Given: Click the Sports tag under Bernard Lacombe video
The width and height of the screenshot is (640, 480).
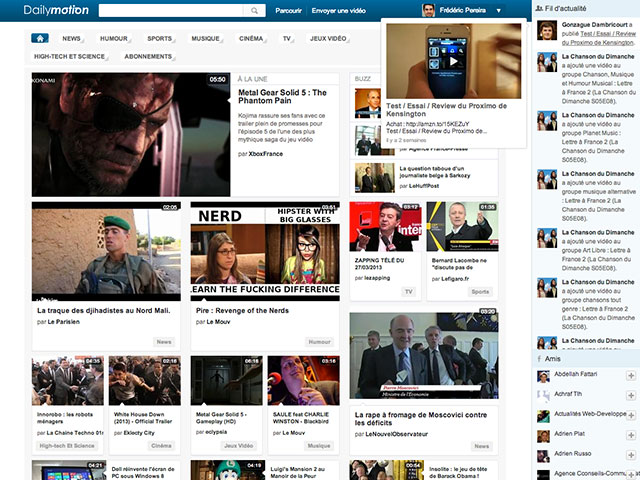Looking at the screenshot, I should [x=480, y=292].
